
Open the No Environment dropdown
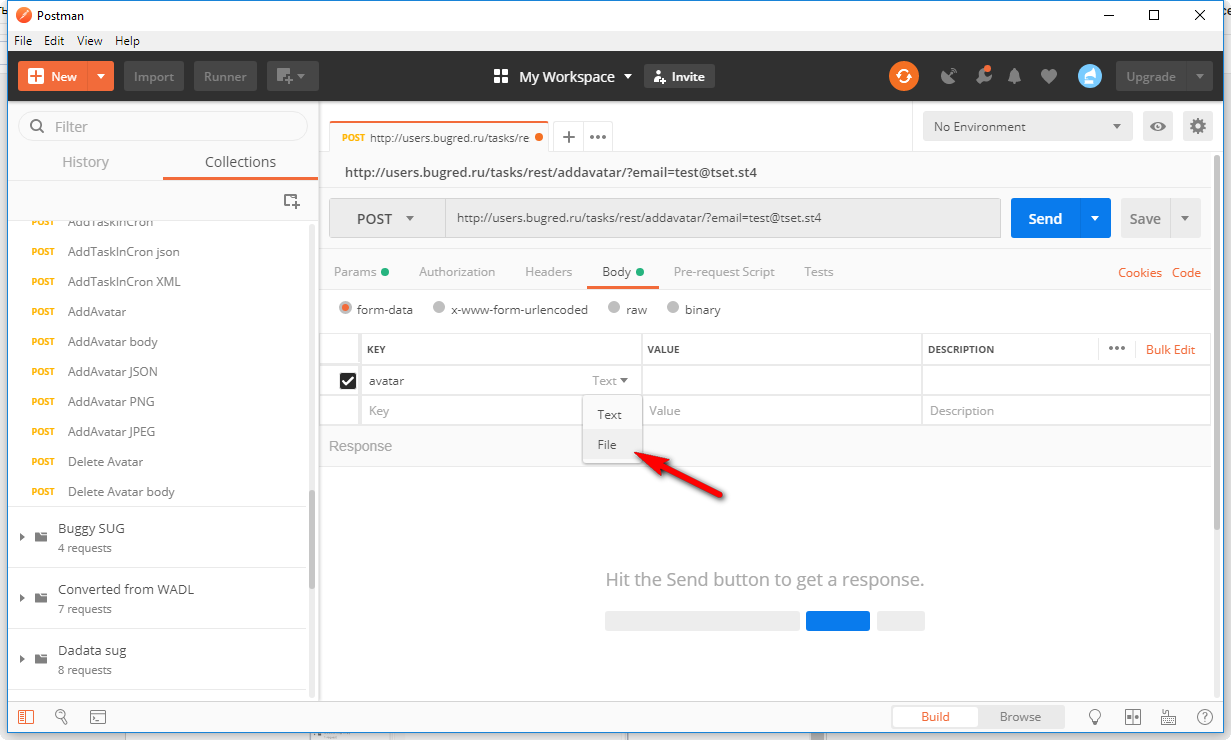pyautogui.click(x=1027, y=127)
